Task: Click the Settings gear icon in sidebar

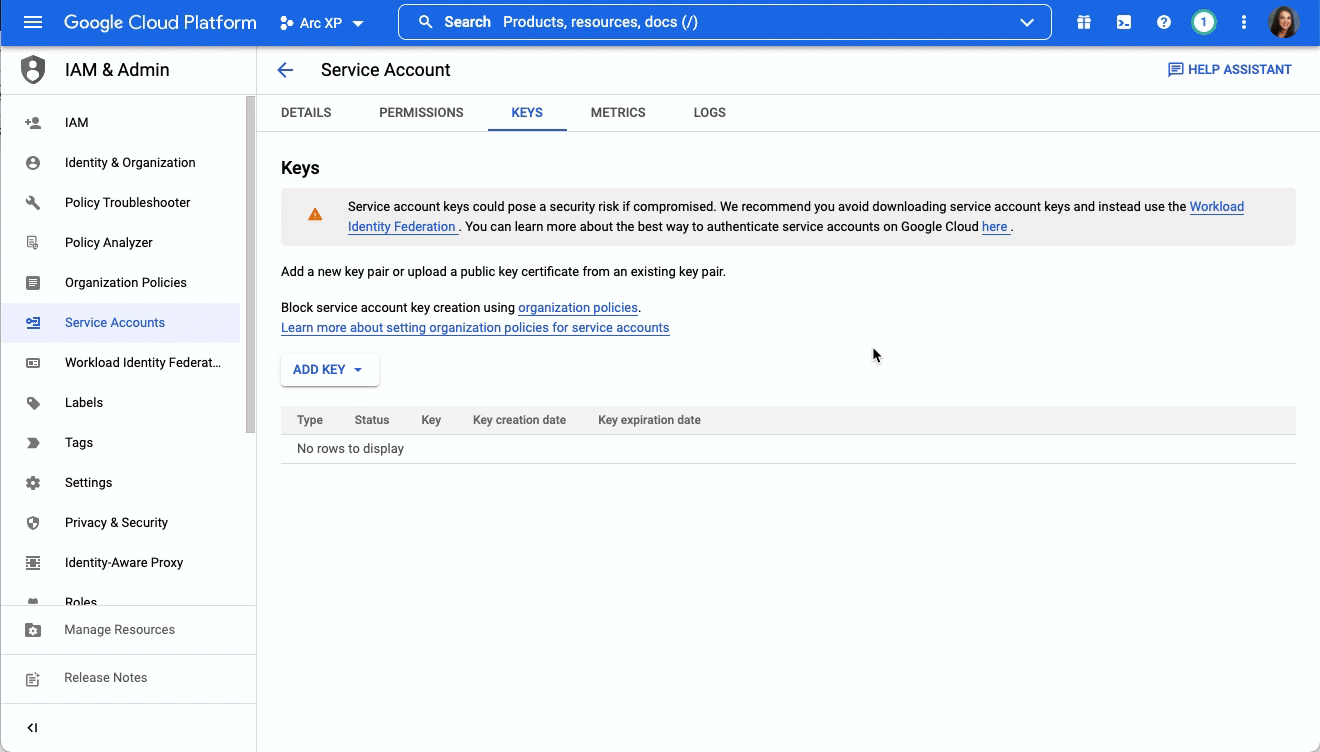Action: click(x=33, y=483)
